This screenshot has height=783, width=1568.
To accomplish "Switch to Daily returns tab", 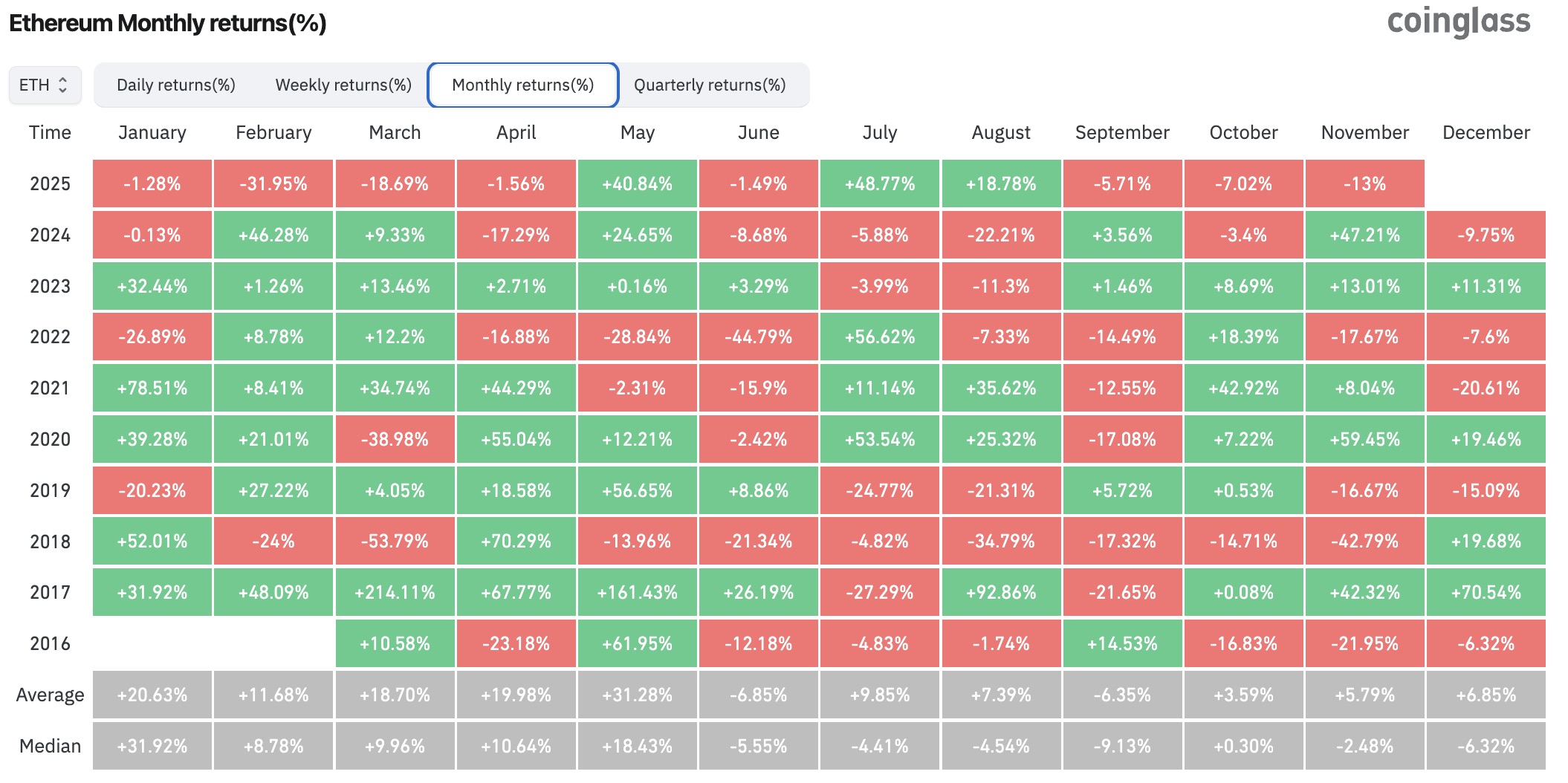I will pos(175,85).
